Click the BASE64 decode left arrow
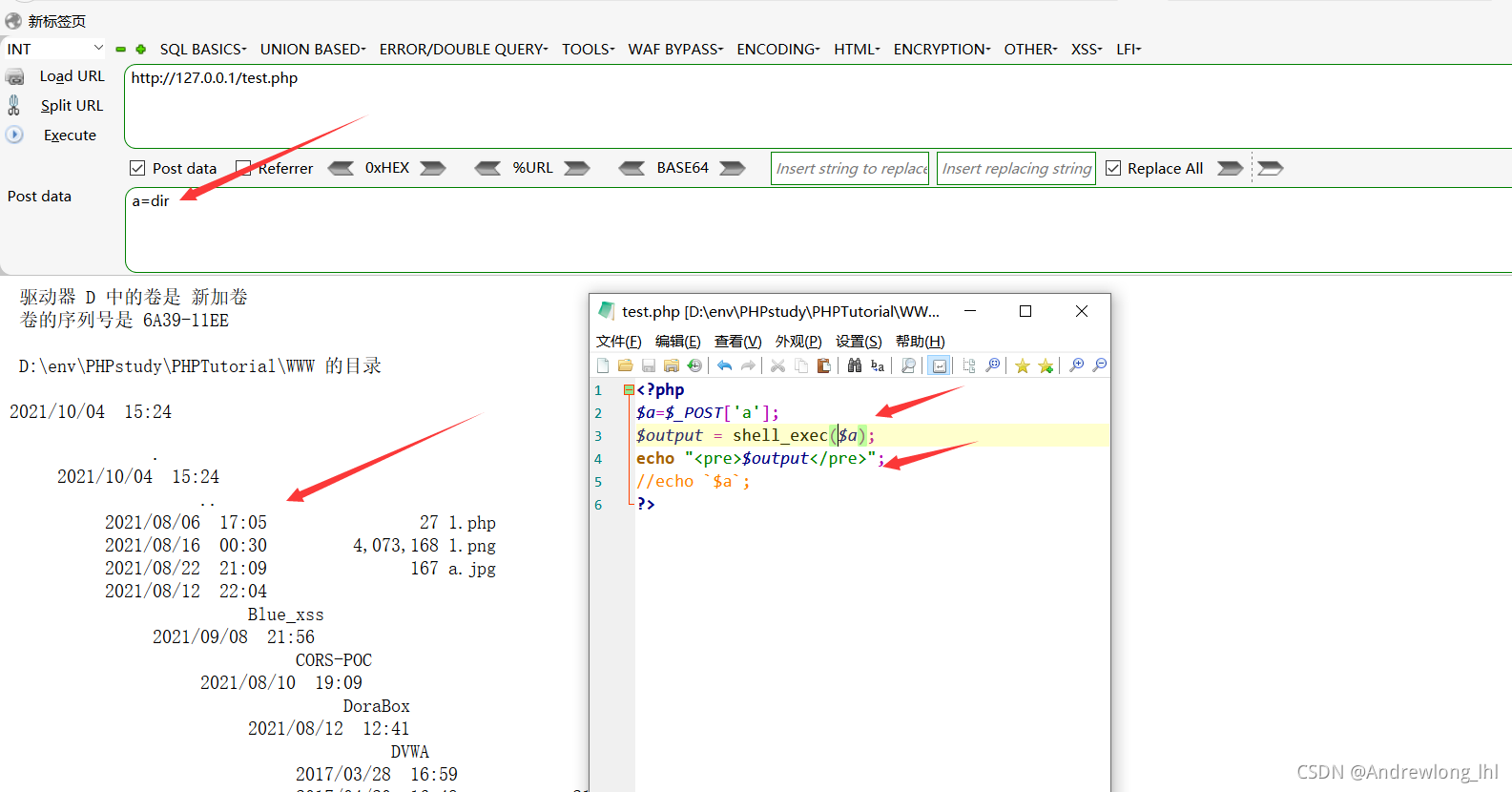 (632, 168)
